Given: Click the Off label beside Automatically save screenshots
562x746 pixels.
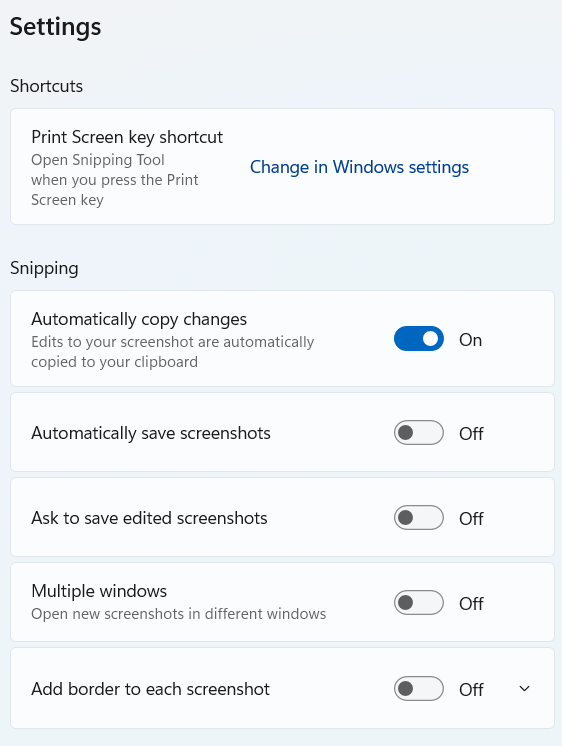Looking at the screenshot, I should click(471, 433).
